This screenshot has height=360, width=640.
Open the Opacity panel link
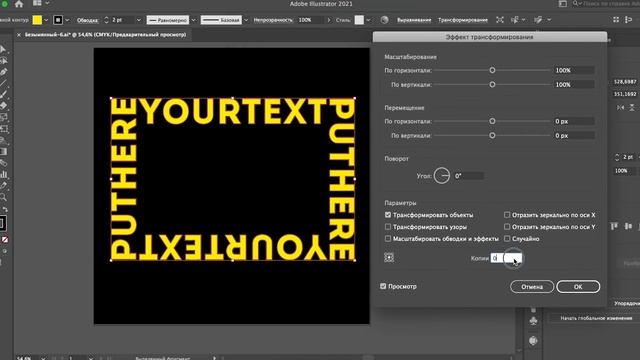273,20
